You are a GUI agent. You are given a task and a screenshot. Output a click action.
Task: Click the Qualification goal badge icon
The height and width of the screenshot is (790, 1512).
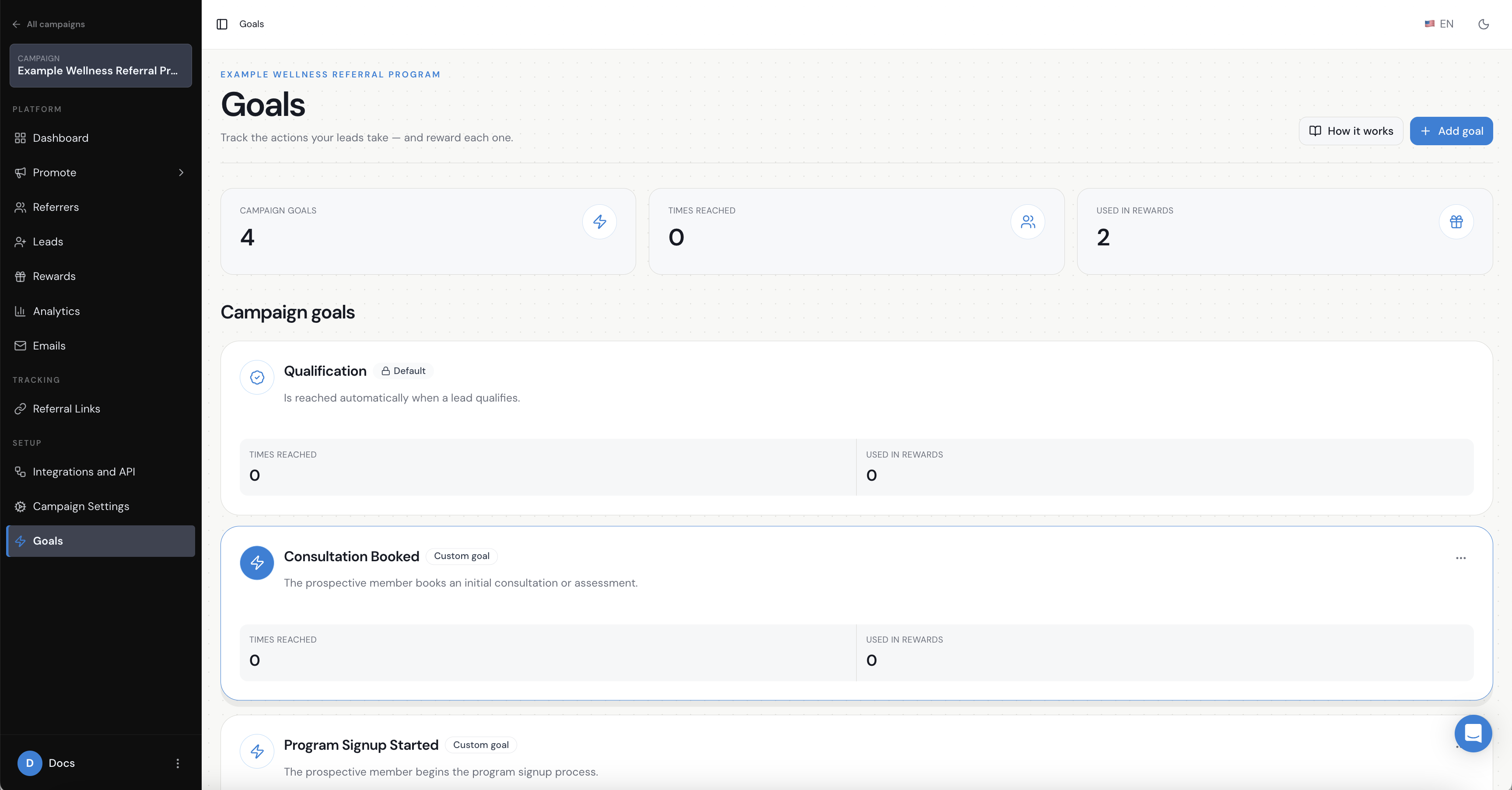(257, 378)
